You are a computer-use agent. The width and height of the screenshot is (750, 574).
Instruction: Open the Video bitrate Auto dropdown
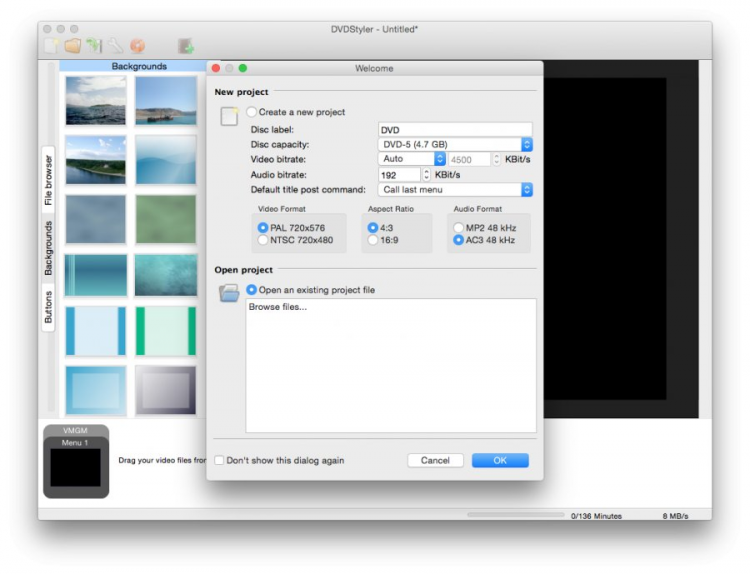pos(412,159)
